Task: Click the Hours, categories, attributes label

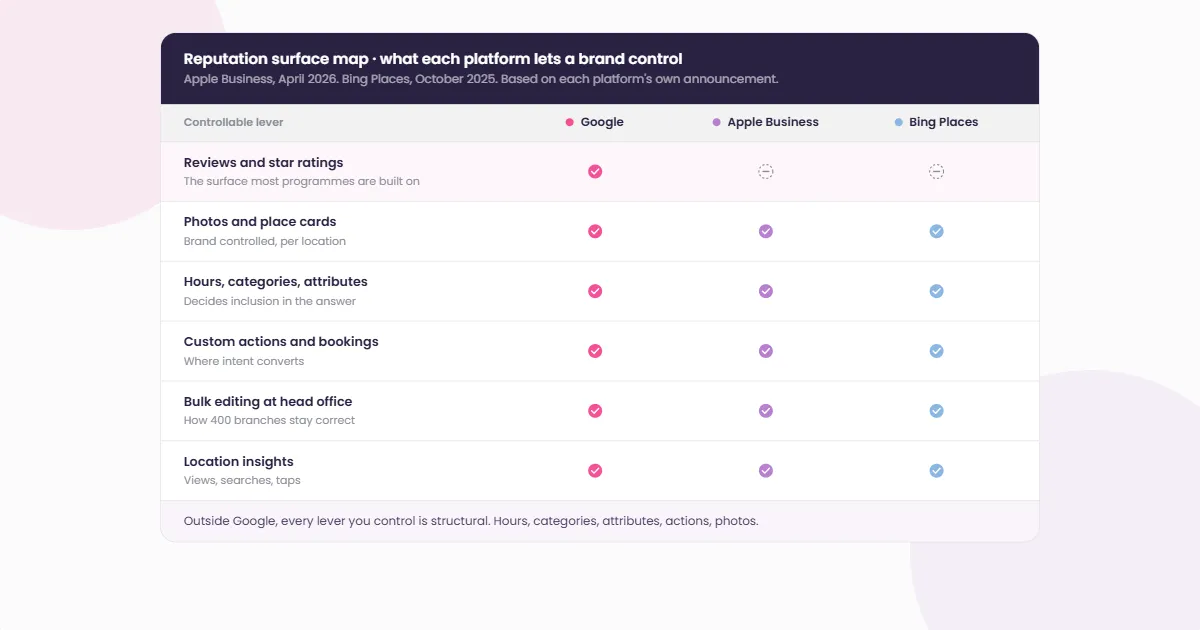Action: coord(276,282)
